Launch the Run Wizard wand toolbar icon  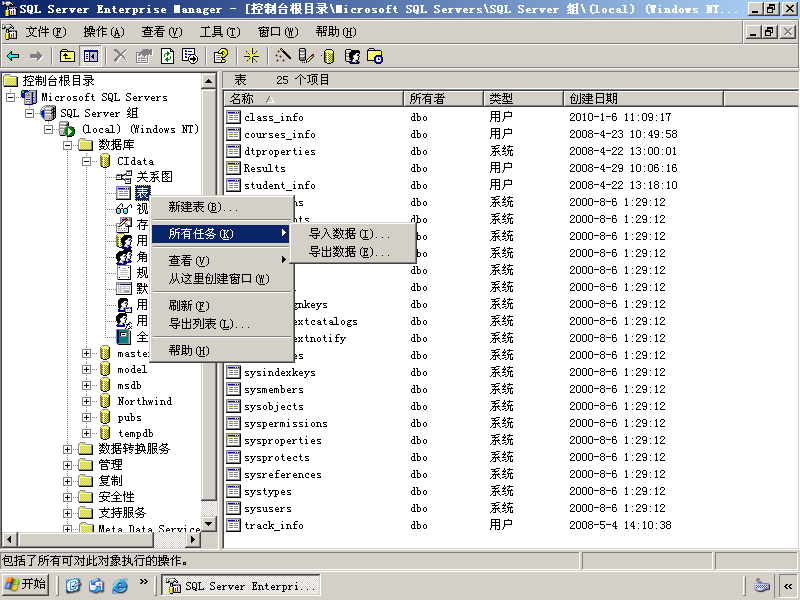tap(283, 56)
